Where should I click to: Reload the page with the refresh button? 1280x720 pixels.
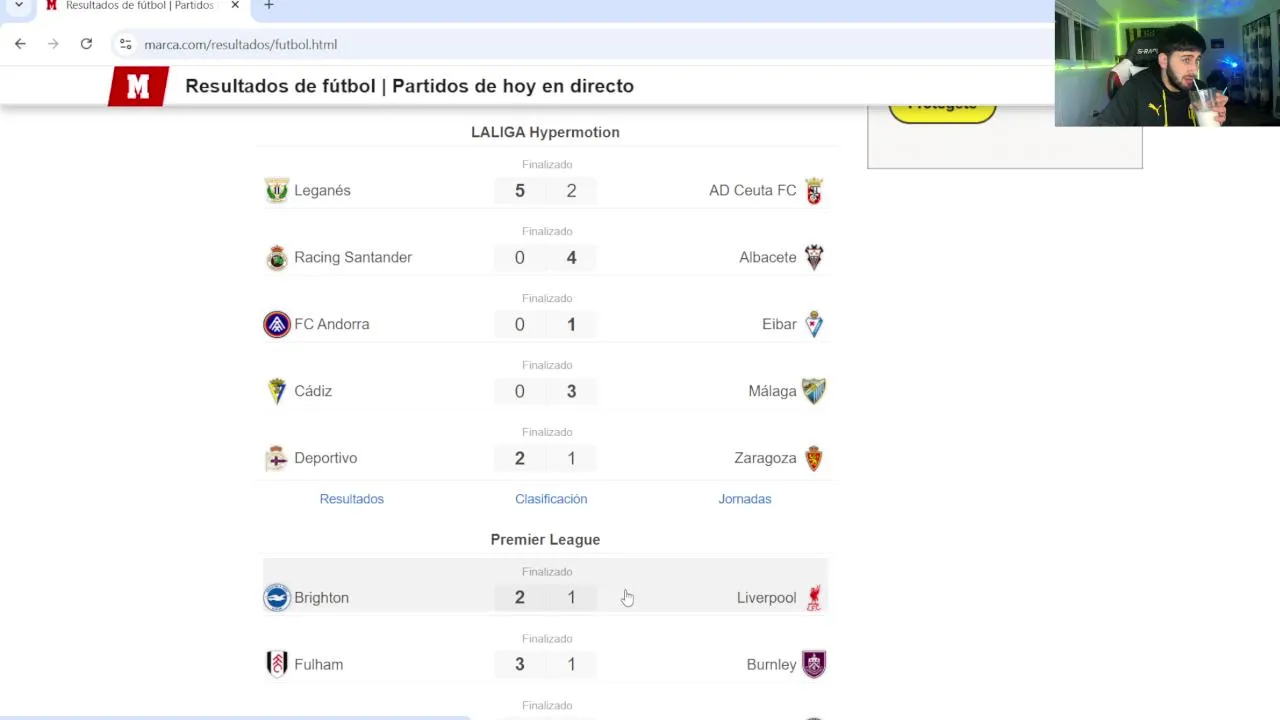(86, 44)
